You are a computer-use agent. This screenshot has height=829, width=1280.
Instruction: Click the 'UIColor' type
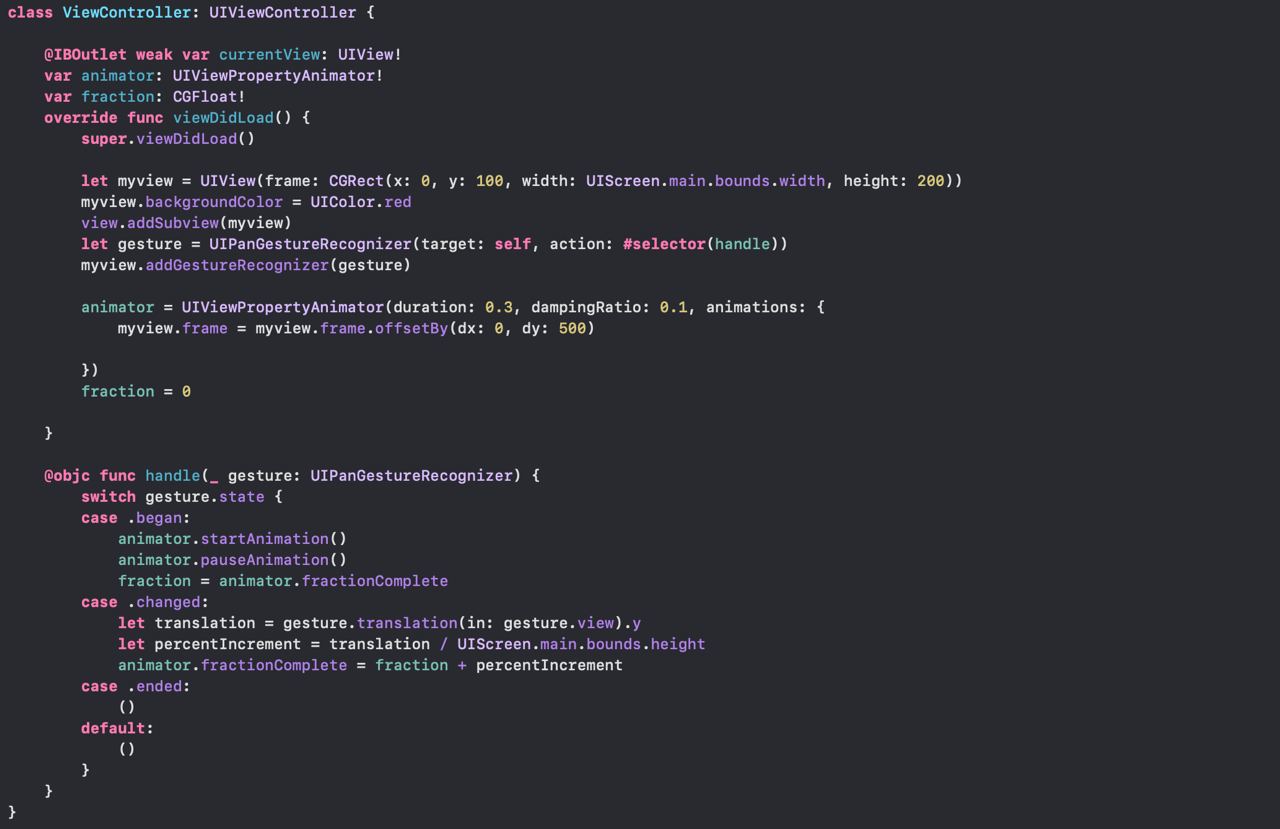[343, 202]
